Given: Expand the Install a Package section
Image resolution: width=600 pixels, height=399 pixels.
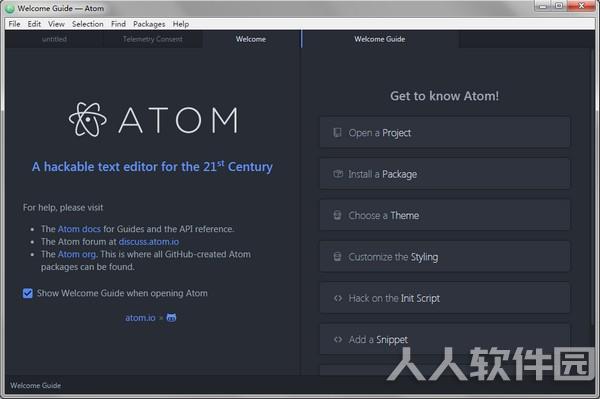Looking at the screenshot, I should (445, 174).
